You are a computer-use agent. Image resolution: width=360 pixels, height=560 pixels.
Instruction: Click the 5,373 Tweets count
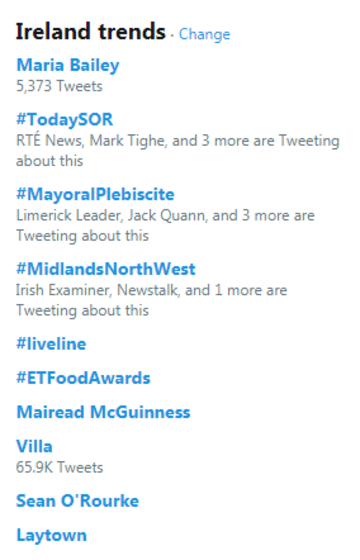click(x=59, y=86)
